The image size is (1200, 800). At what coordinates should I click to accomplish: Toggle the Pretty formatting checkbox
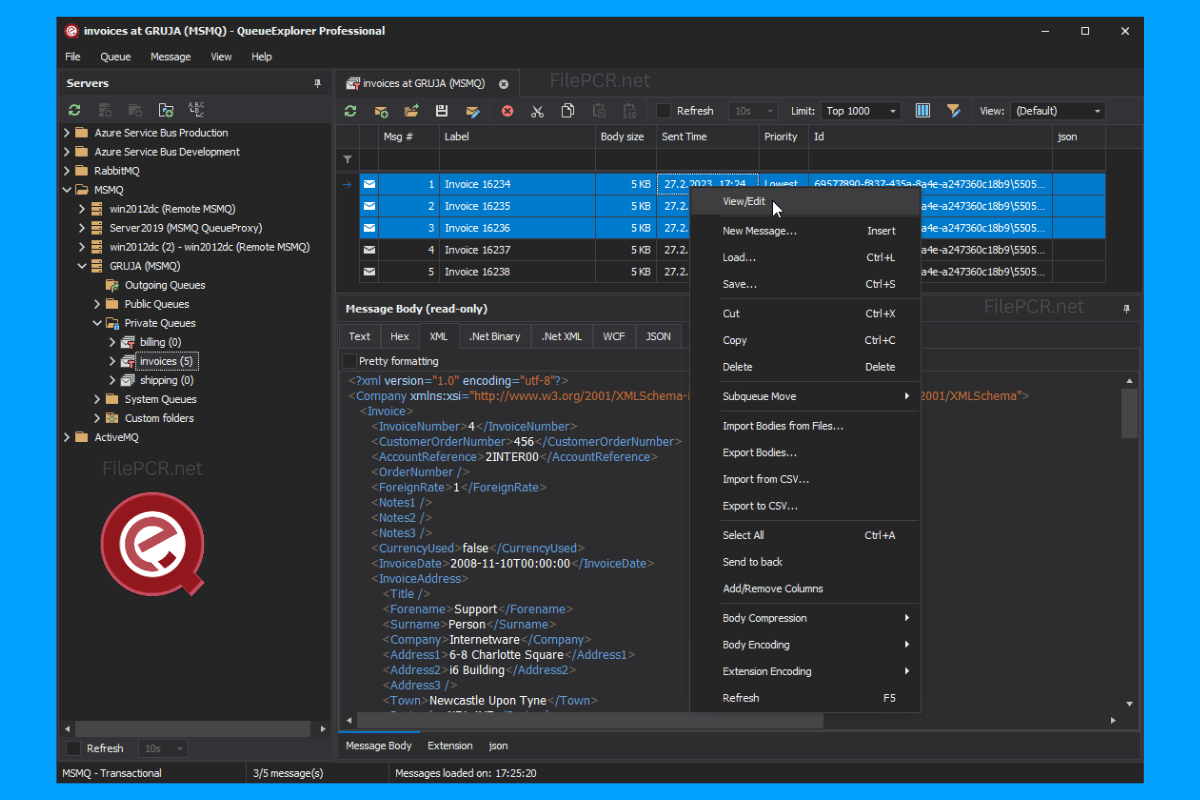349,361
